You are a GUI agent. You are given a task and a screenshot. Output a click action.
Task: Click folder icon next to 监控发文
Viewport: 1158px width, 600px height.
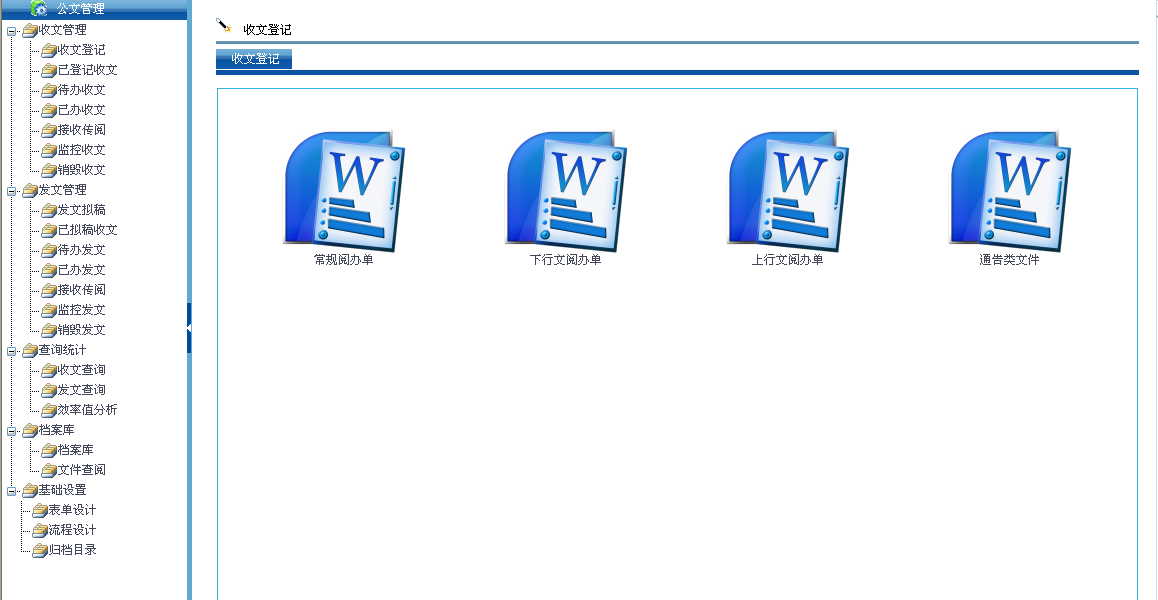[x=49, y=310]
